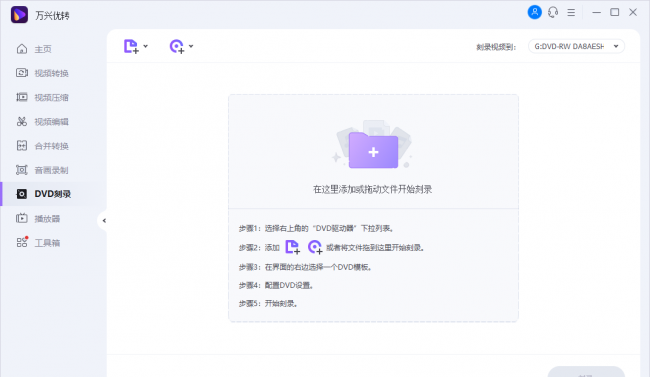Click the screen record sidebar icon

(22, 170)
